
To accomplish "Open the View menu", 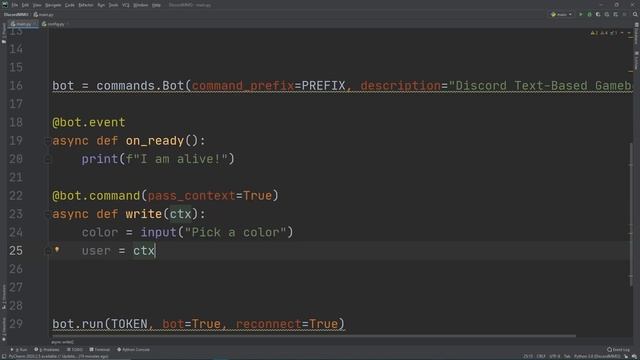I will coord(37,5).
